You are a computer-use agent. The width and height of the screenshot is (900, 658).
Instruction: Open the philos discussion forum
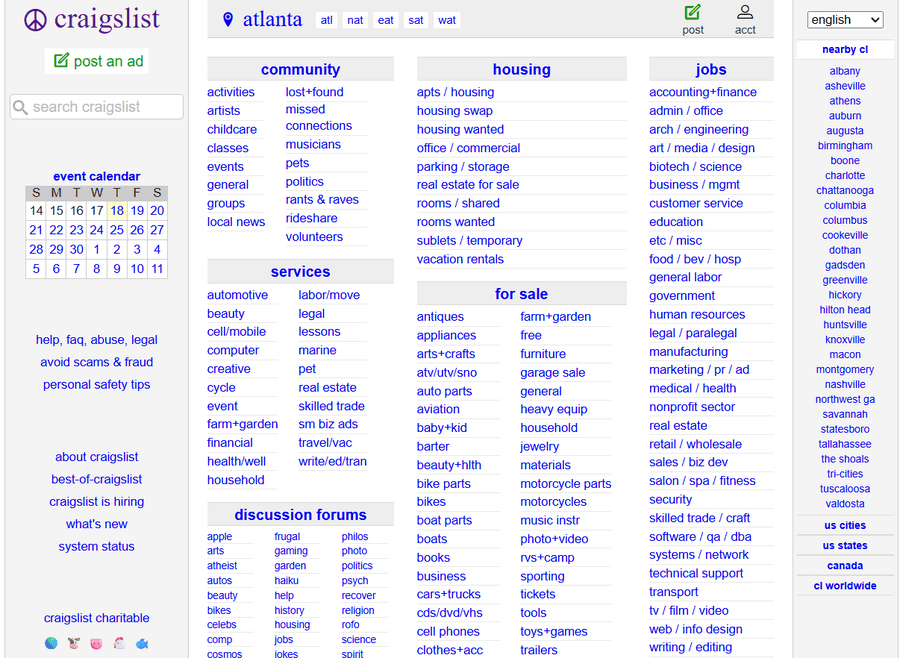[x=355, y=536]
